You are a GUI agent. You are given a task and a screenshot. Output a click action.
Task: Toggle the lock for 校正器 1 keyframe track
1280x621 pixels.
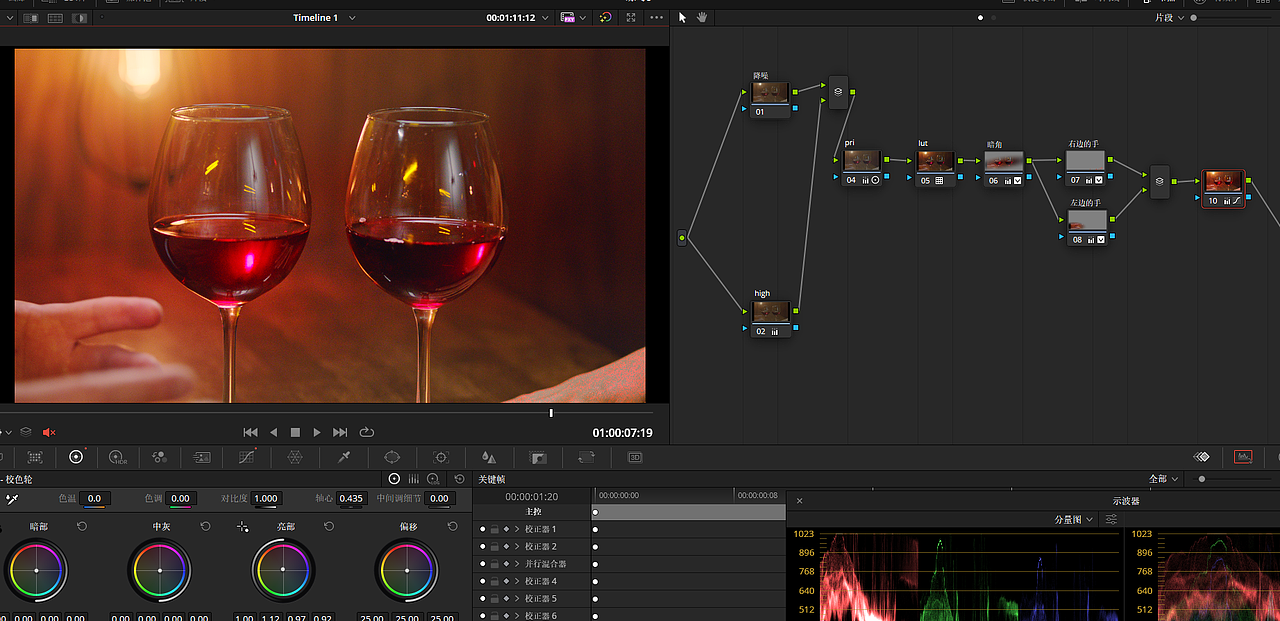tap(494, 529)
